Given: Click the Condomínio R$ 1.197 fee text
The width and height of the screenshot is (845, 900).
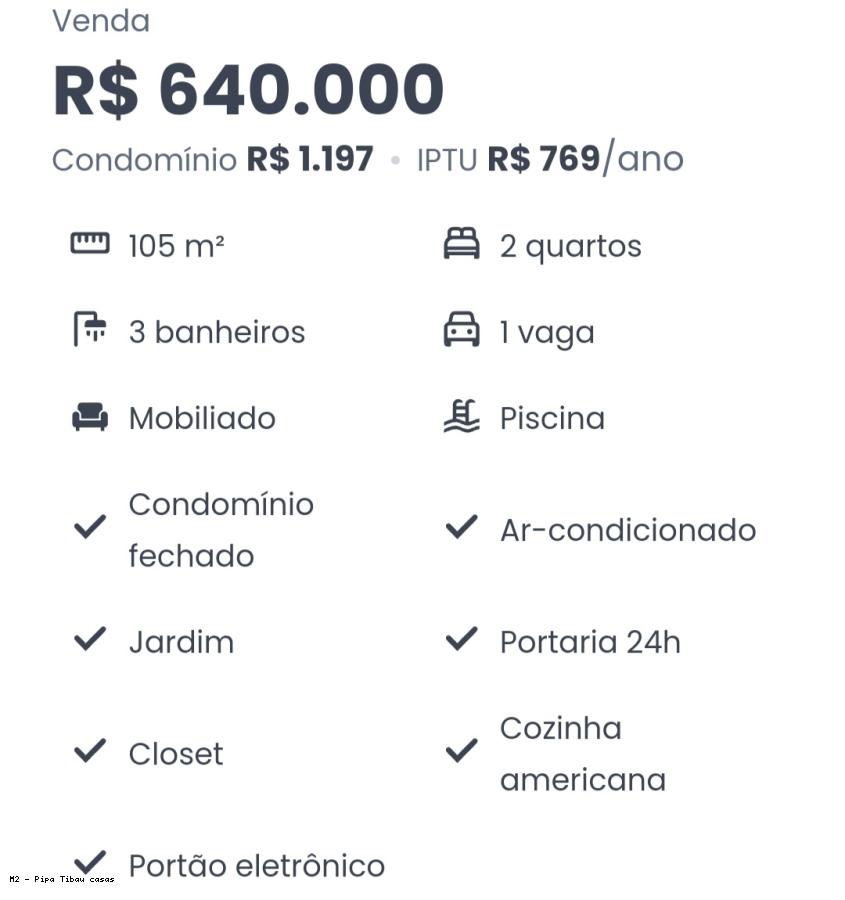Looking at the screenshot, I should [212, 159].
